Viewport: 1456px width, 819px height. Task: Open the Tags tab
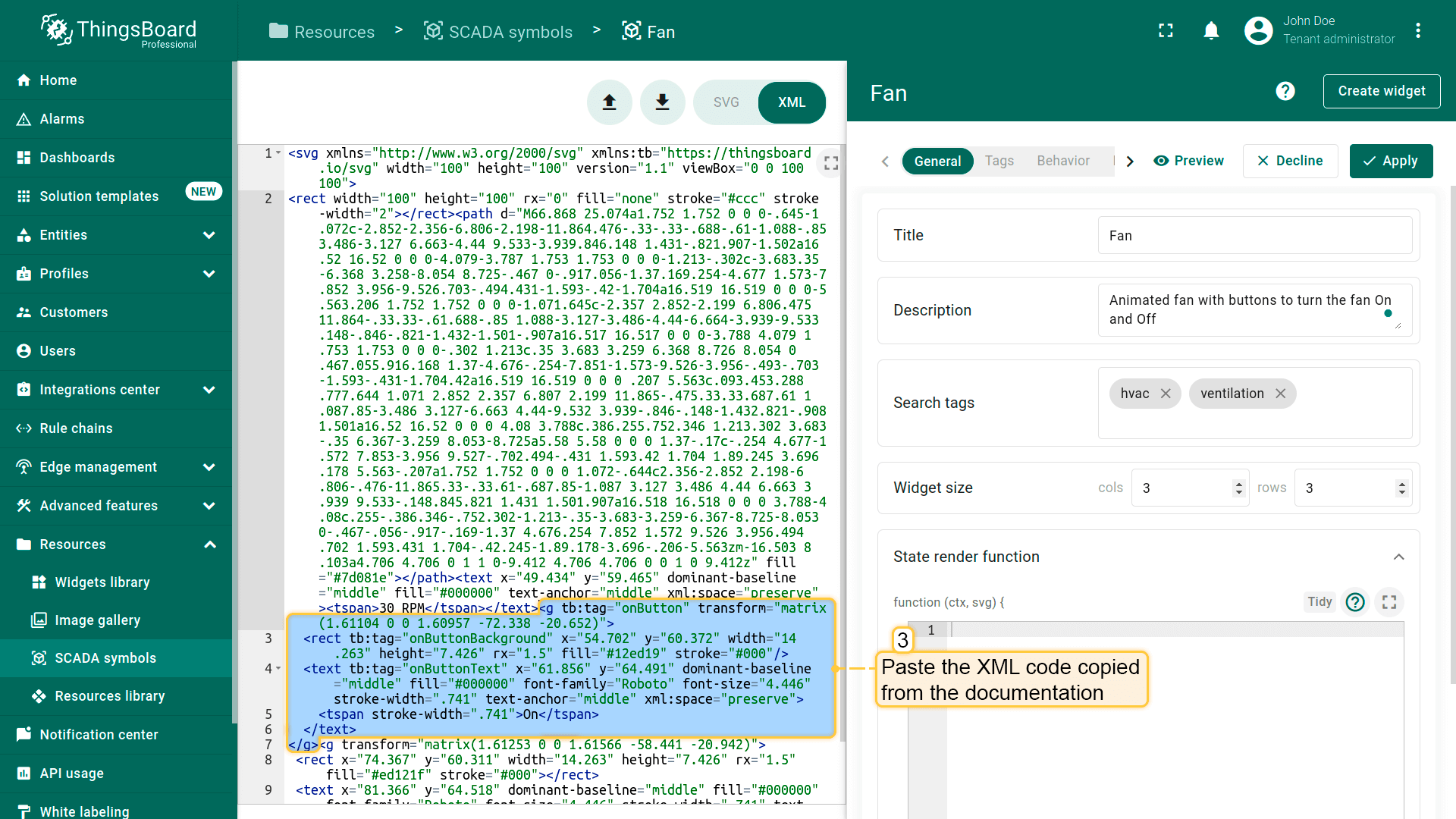[x=999, y=161]
